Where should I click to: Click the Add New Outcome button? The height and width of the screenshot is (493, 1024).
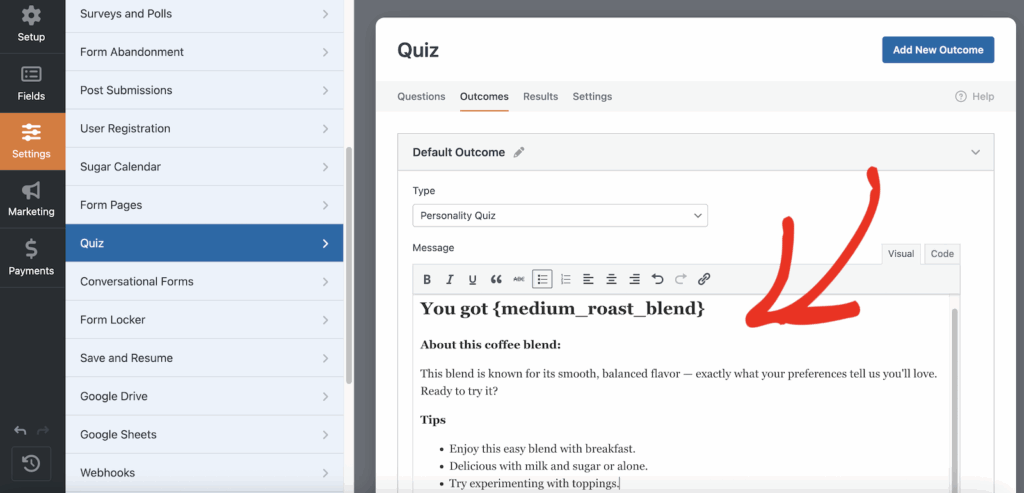(x=937, y=50)
